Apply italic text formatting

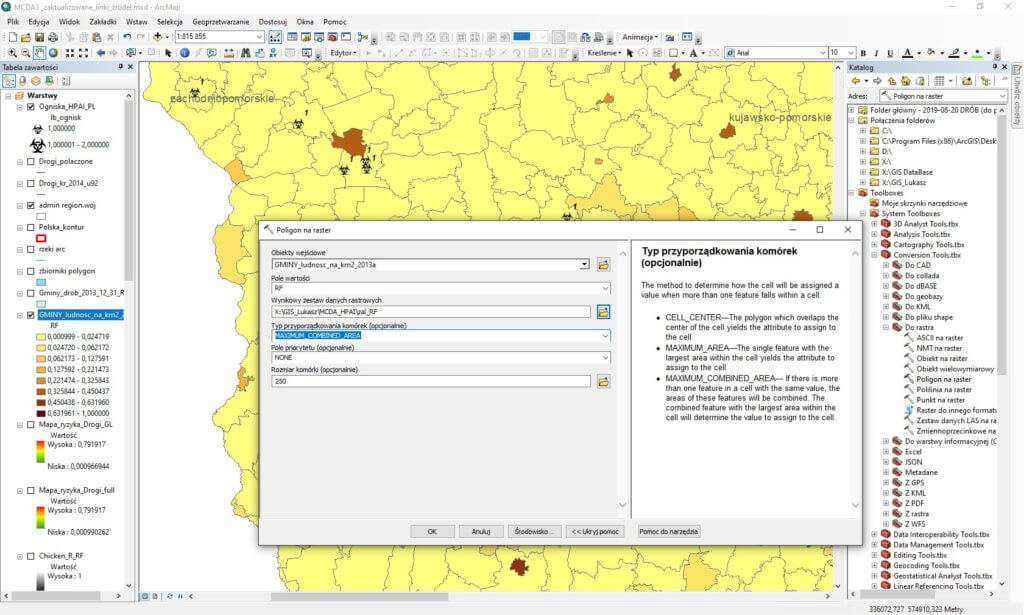click(x=876, y=53)
